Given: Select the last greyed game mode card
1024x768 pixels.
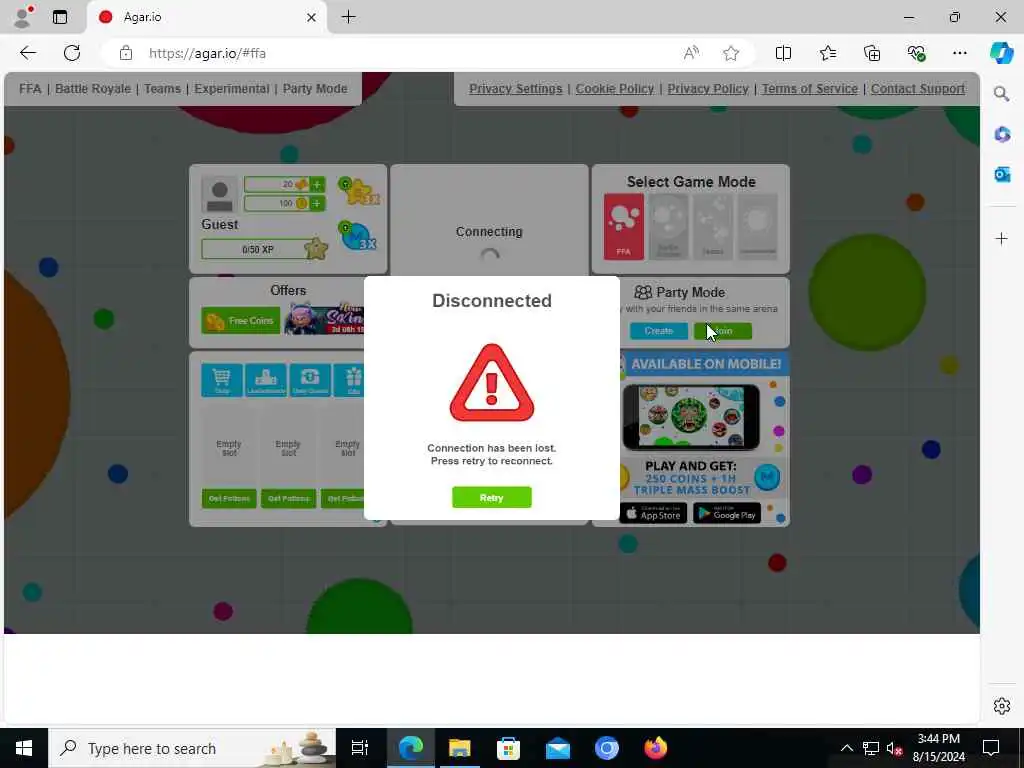Looking at the screenshot, I should (758, 227).
